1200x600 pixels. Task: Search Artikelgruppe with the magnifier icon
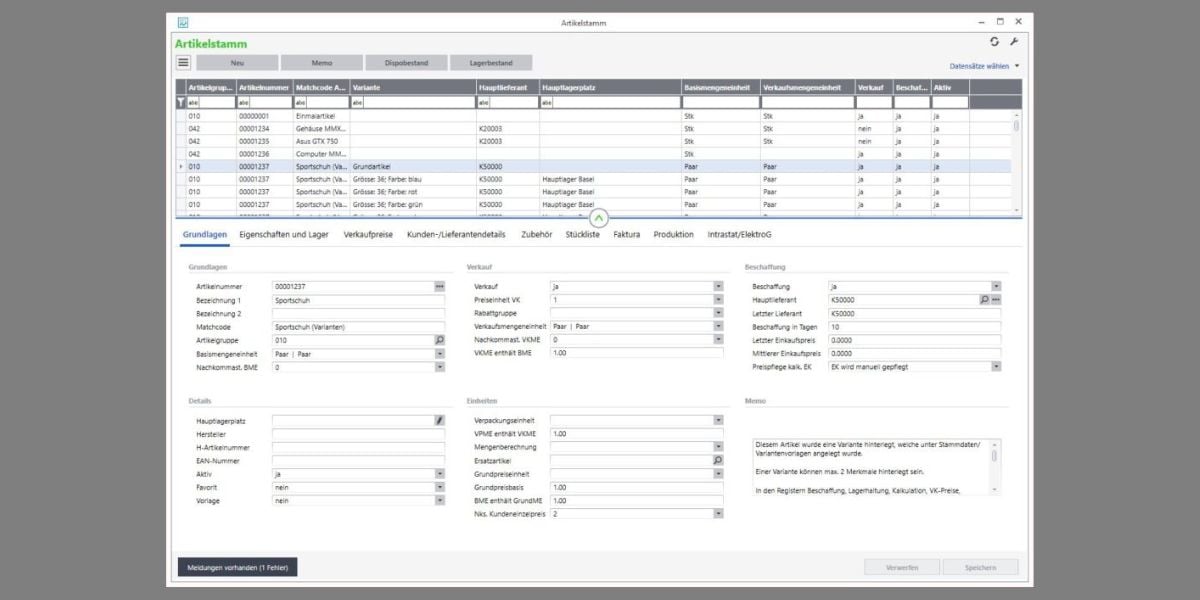(439, 340)
